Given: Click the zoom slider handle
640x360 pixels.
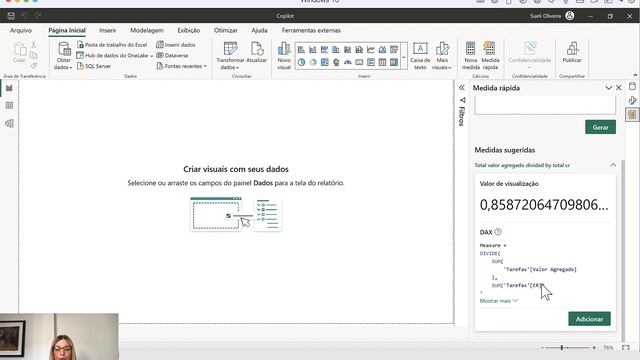Looking at the screenshot, I should tap(562, 348).
